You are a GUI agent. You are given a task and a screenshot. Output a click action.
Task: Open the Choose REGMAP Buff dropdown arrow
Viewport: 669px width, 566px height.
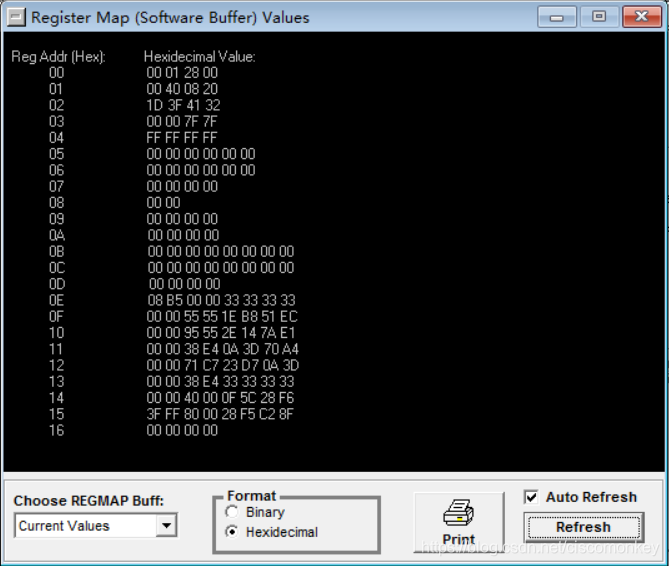coord(166,525)
